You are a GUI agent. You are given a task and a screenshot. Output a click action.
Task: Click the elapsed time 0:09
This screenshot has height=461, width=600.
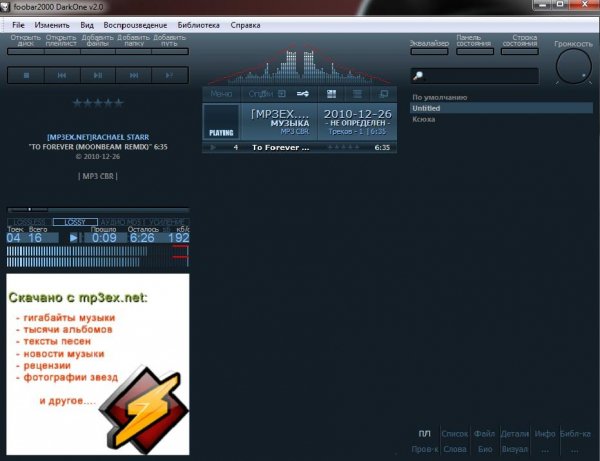point(104,238)
